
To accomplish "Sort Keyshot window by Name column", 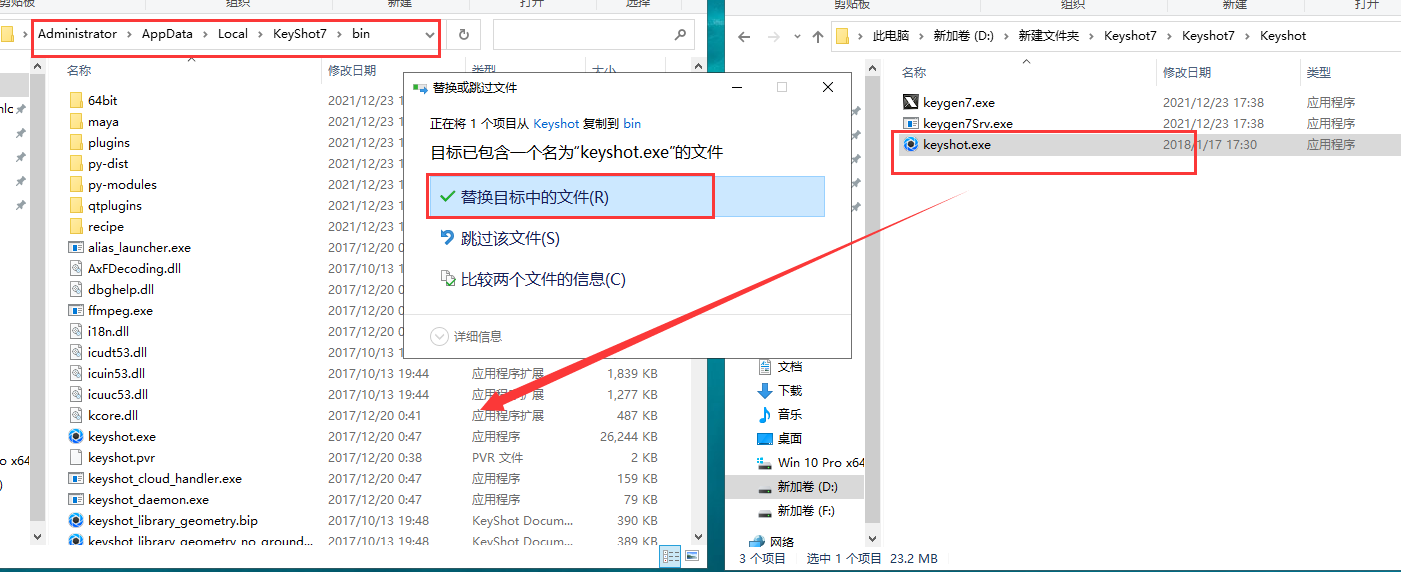I will 914,73.
